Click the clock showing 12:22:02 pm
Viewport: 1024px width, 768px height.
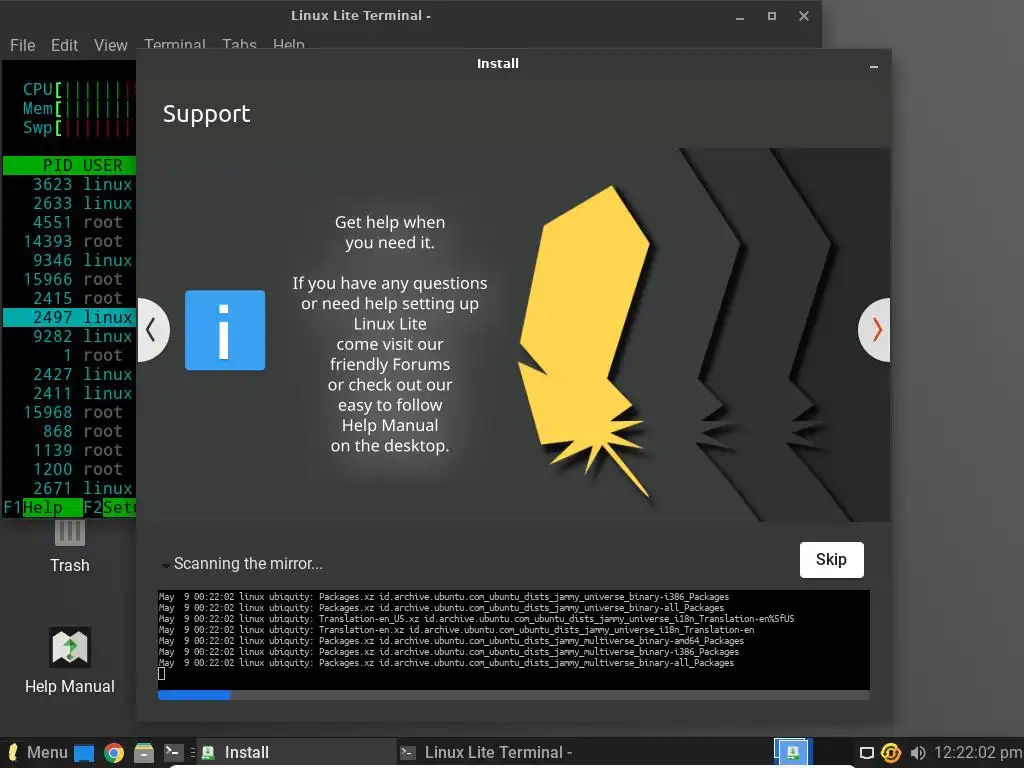978,752
